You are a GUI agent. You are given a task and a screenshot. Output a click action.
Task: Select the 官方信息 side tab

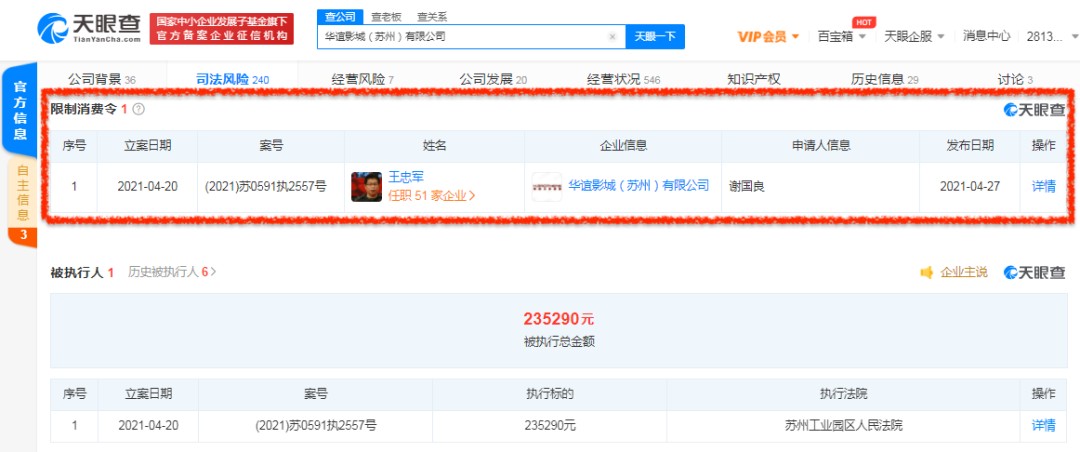(20, 110)
